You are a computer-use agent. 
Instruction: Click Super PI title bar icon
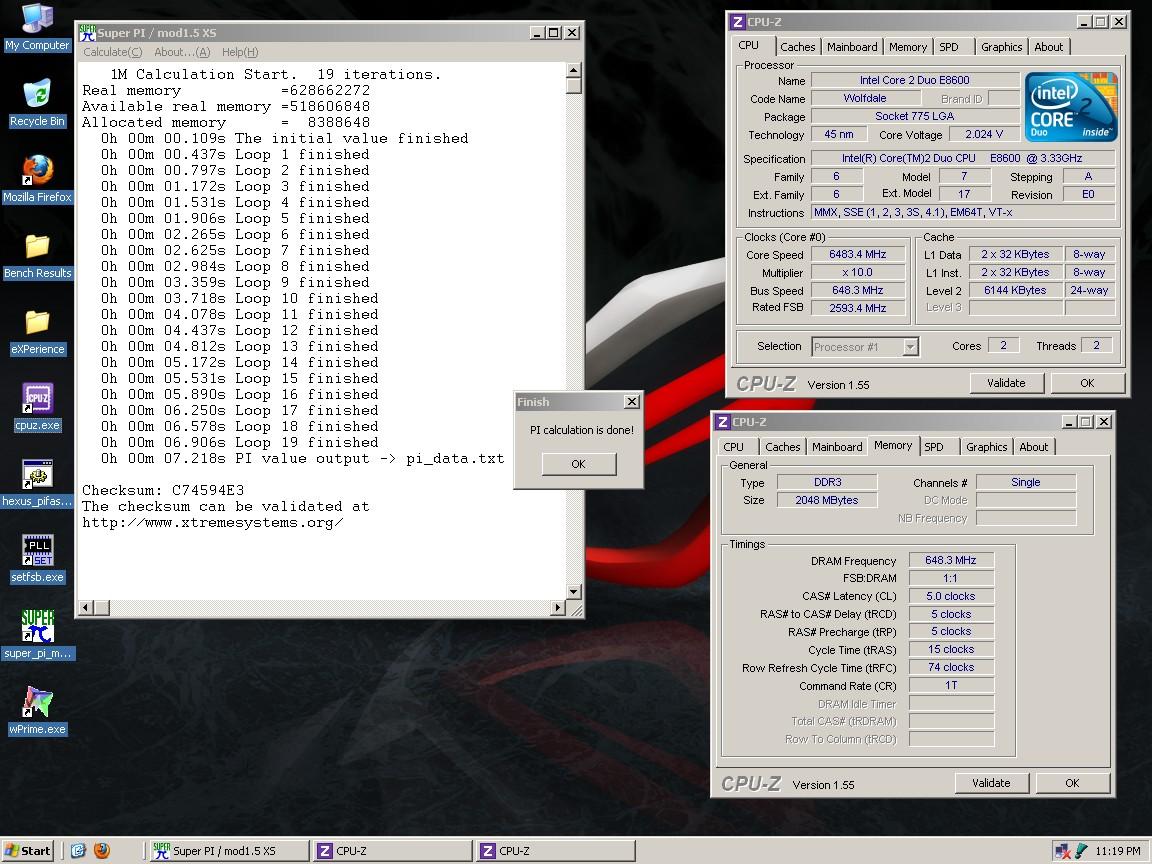87,33
